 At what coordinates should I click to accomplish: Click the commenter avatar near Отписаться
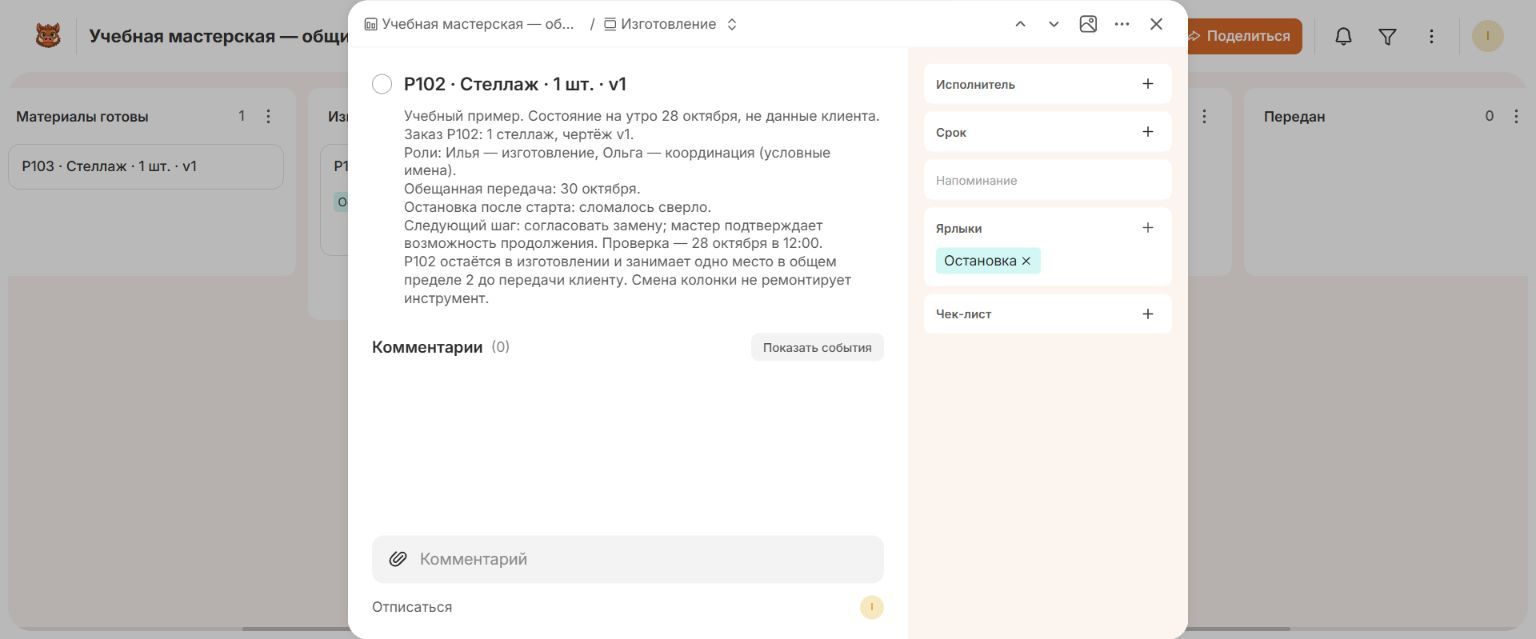[x=871, y=607]
